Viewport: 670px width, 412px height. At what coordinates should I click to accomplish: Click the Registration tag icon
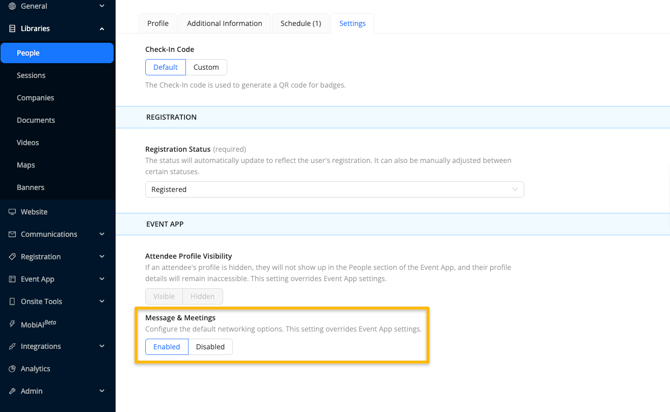click(12, 256)
